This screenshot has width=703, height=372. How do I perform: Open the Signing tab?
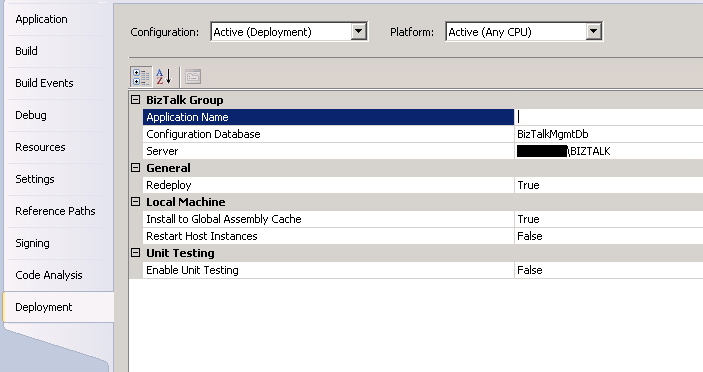pos(32,243)
